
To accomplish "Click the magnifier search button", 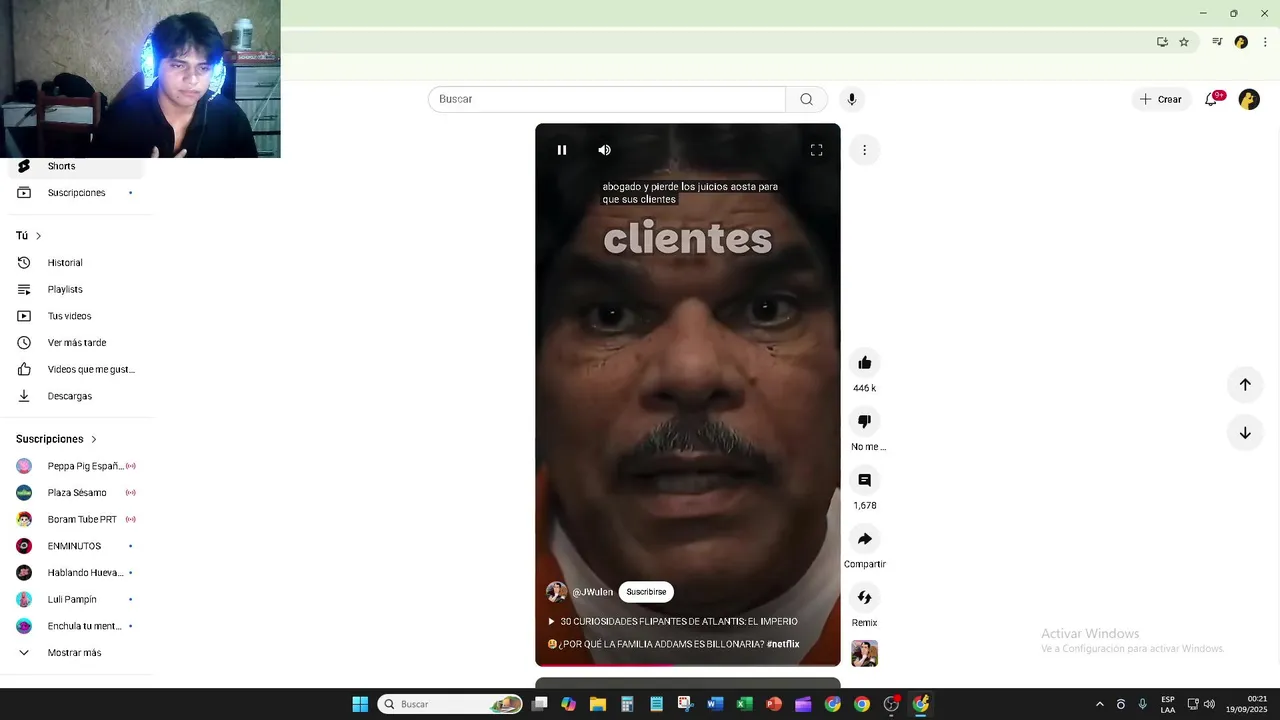I will tap(806, 99).
